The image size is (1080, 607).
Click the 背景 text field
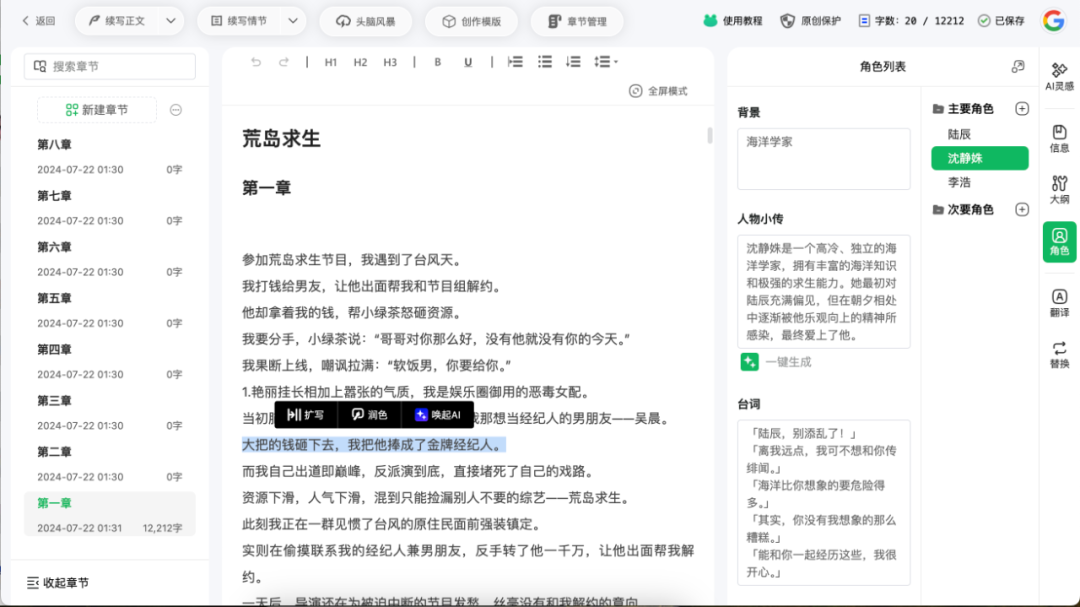(824, 158)
